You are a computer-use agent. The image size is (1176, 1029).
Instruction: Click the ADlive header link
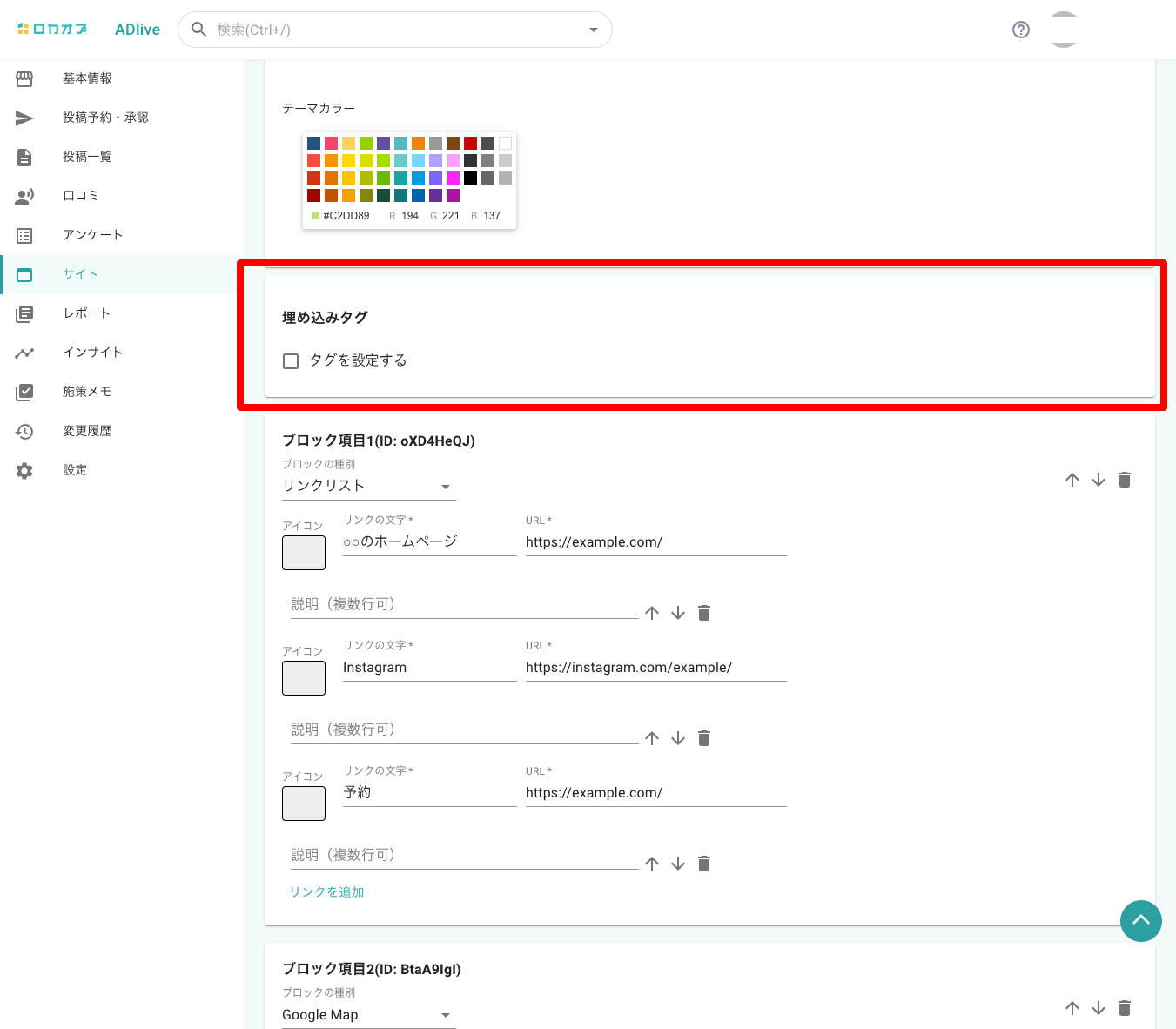[138, 30]
